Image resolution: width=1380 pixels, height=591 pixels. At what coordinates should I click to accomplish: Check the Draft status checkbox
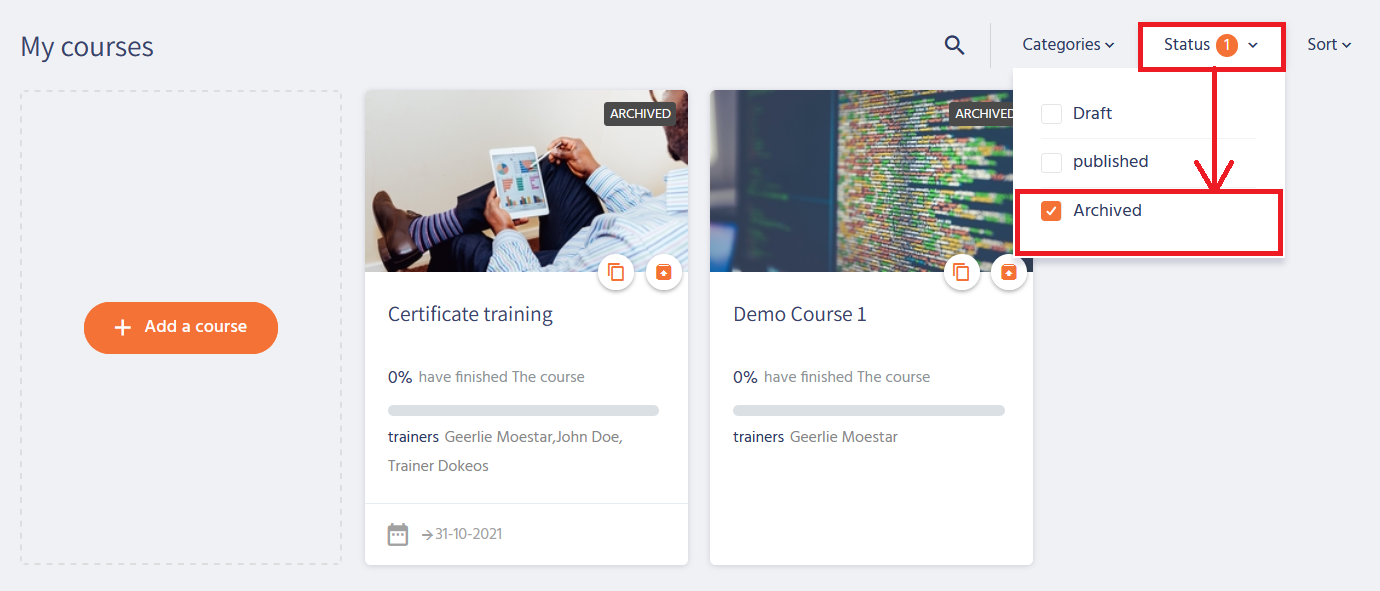[x=1051, y=114]
